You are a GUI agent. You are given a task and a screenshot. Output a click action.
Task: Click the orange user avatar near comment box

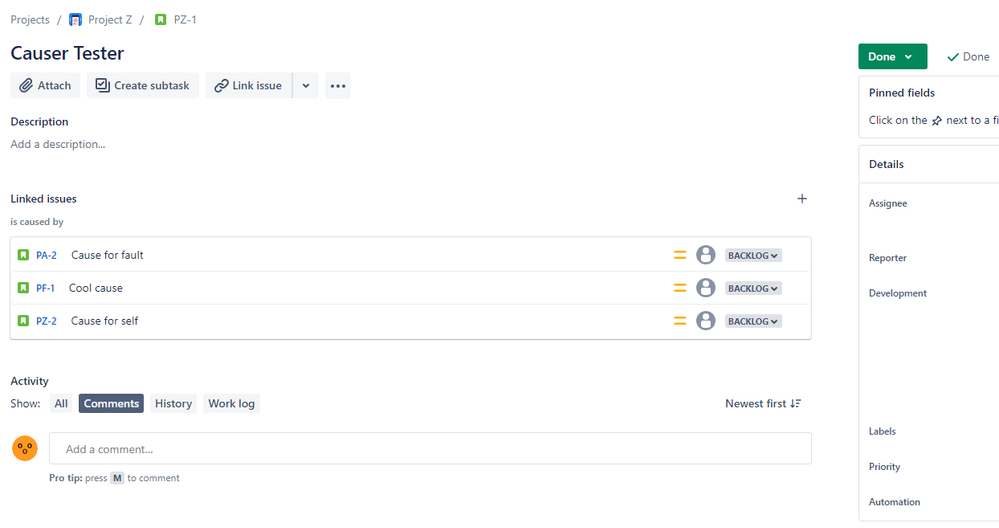25,448
